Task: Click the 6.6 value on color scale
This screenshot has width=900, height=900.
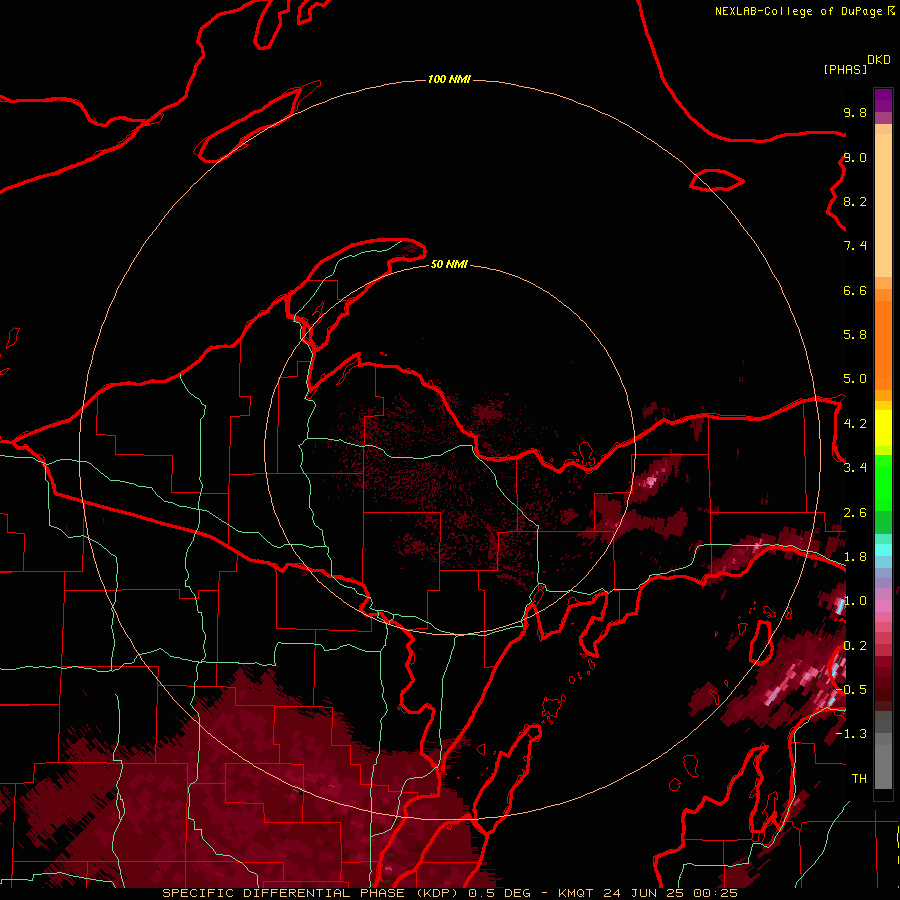Action: 855,290
